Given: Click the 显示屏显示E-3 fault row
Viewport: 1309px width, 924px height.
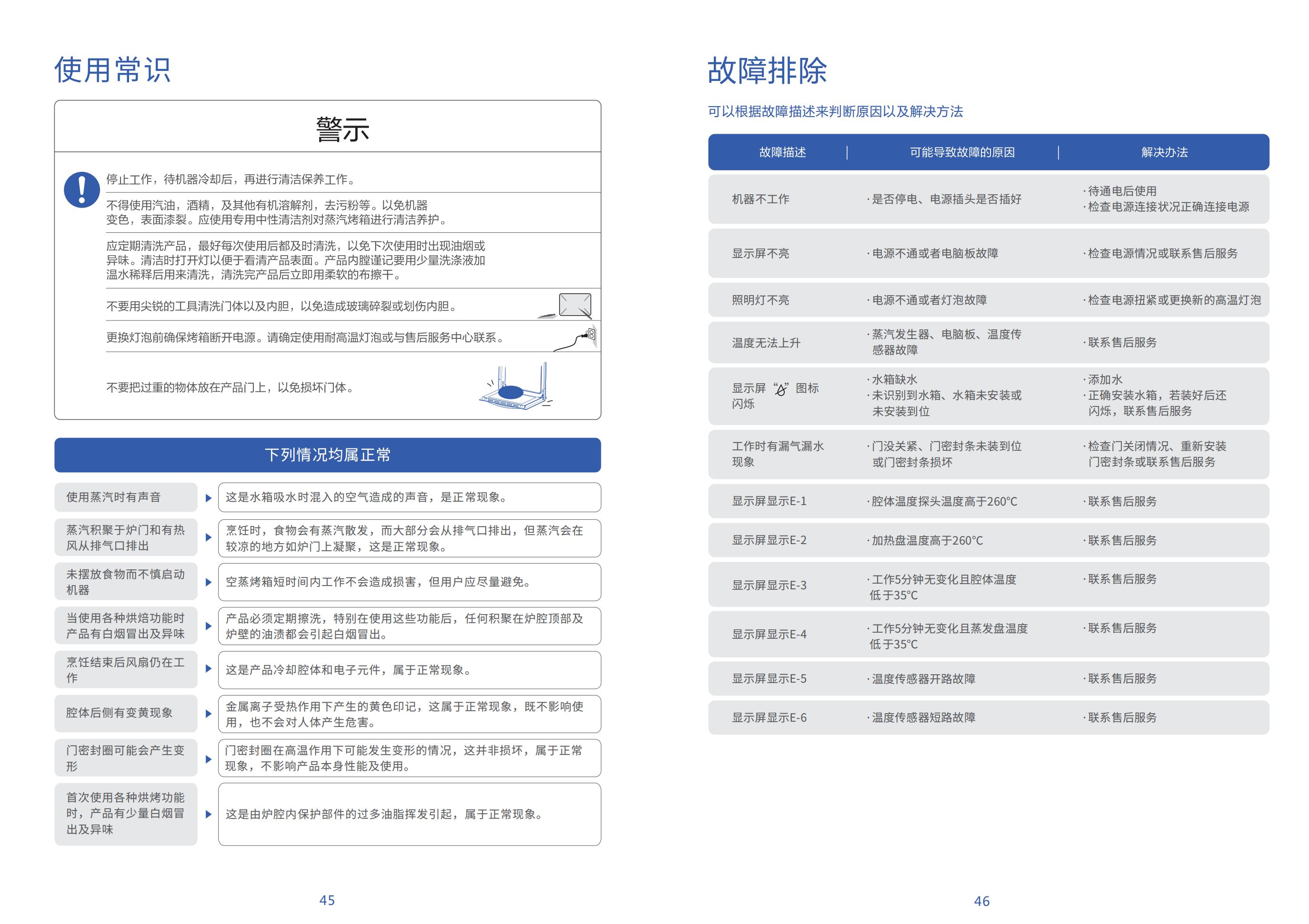Looking at the screenshot, I should (x=769, y=586).
